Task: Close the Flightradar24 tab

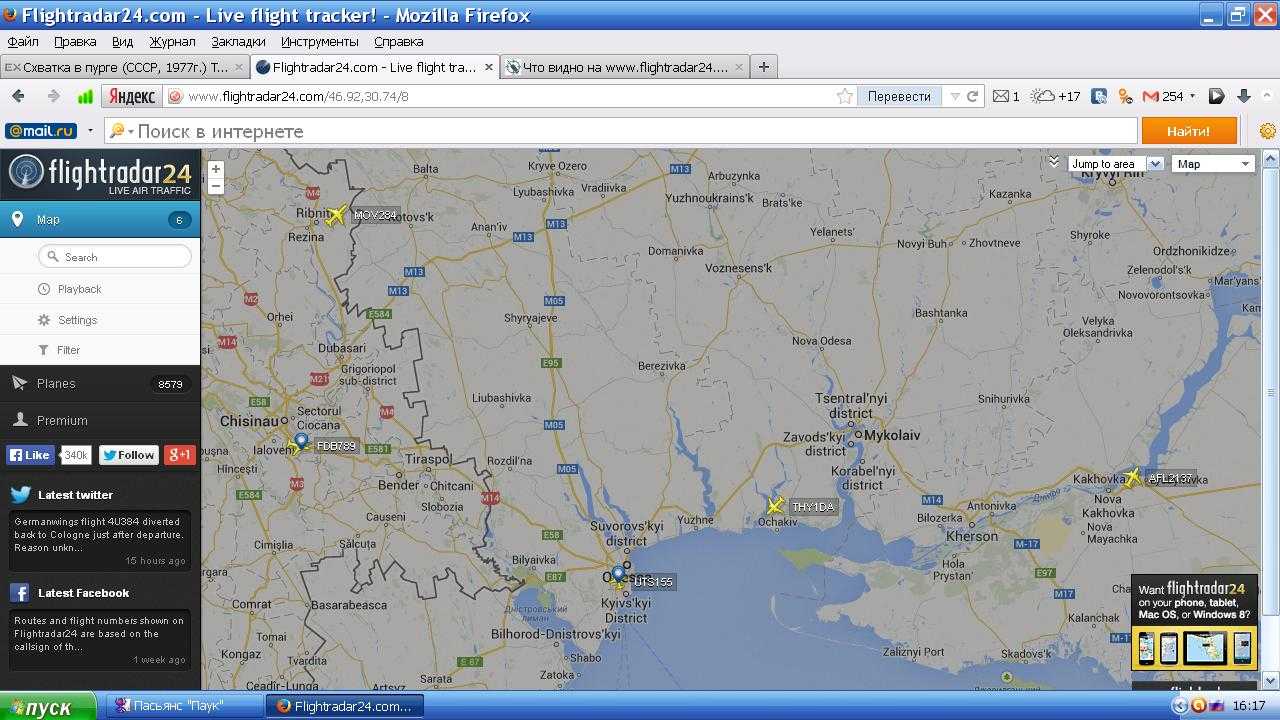Action: click(x=489, y=67)
